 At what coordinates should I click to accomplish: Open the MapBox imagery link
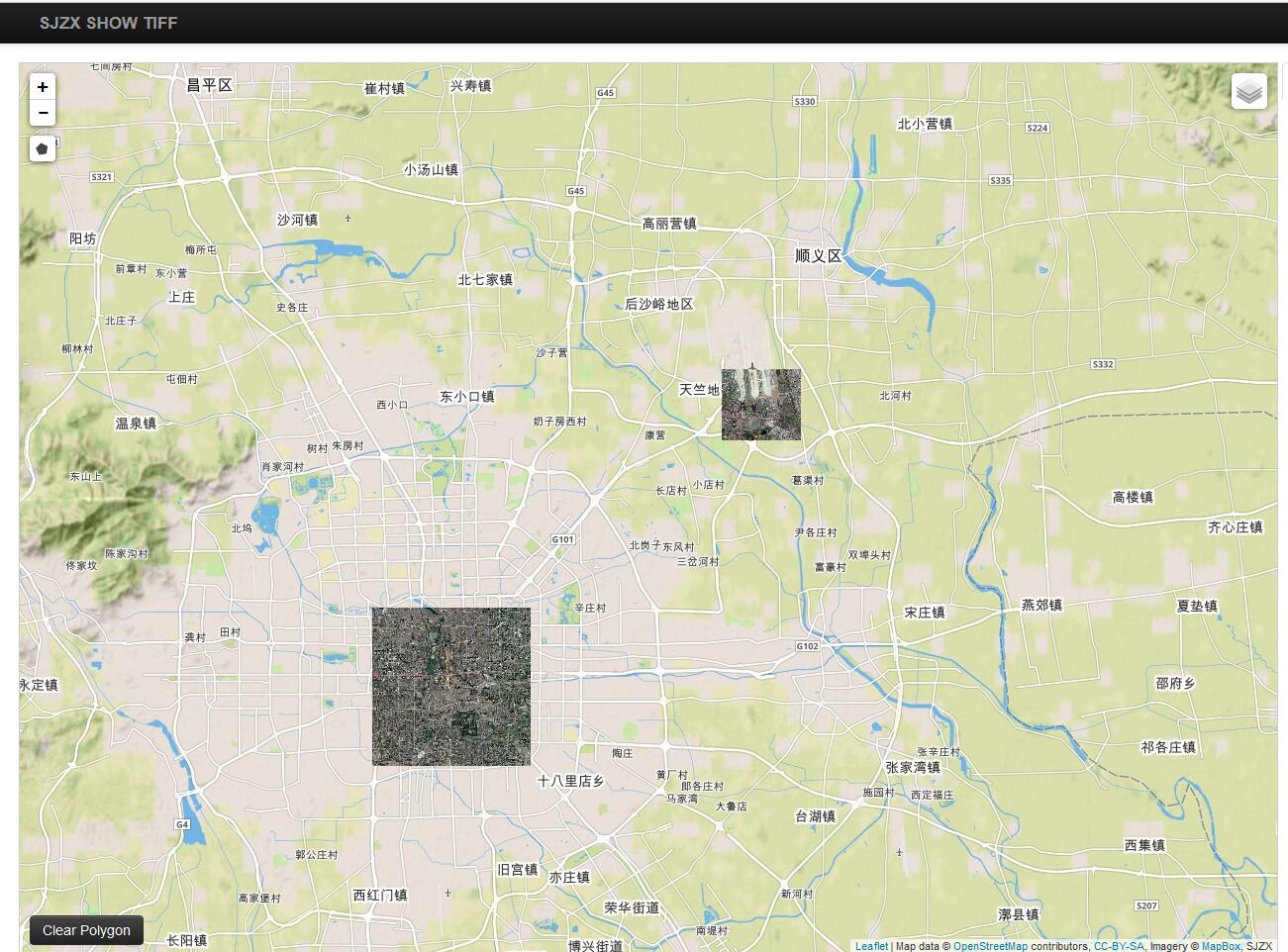[x=1221, y=946]
